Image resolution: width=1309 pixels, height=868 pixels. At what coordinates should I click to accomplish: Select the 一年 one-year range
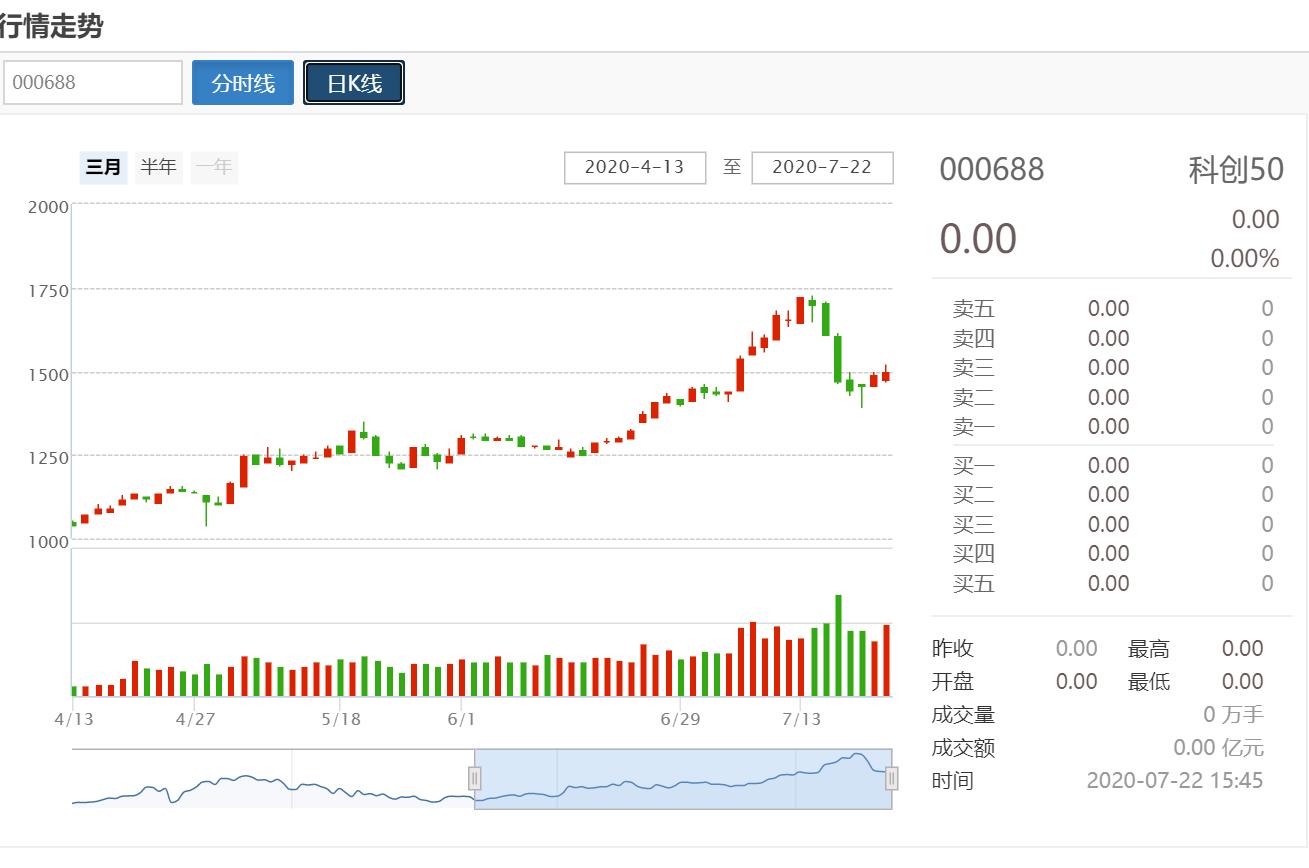[214, 167]
